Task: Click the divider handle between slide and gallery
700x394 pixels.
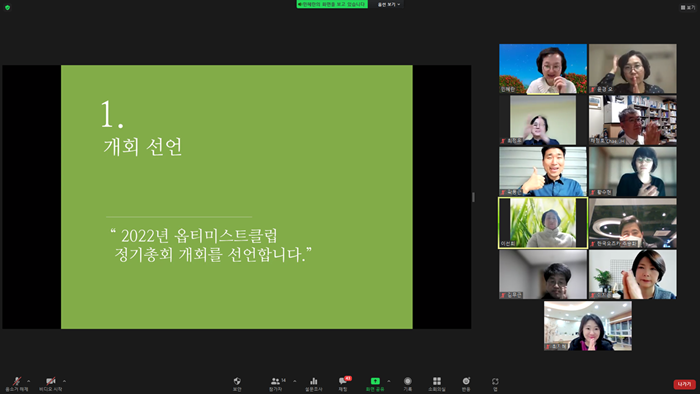Action: pos(473,197)
